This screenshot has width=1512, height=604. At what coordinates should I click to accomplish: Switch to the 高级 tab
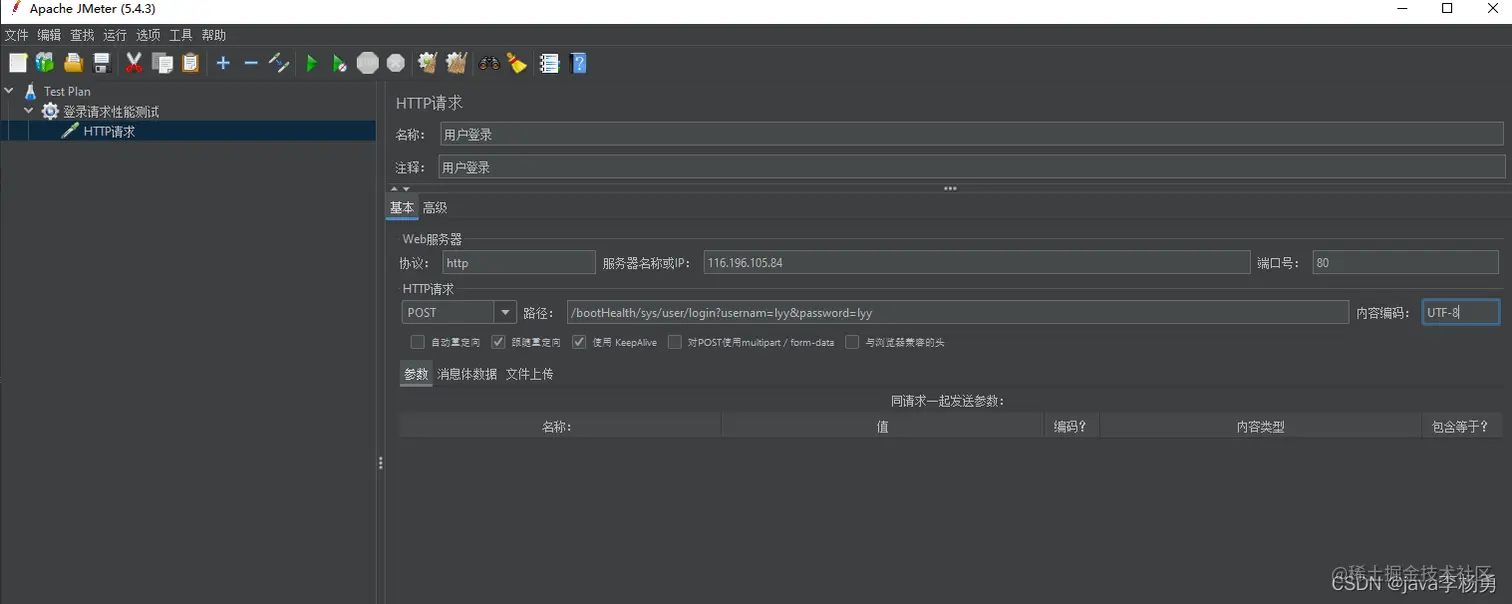(x=435, y=208)
